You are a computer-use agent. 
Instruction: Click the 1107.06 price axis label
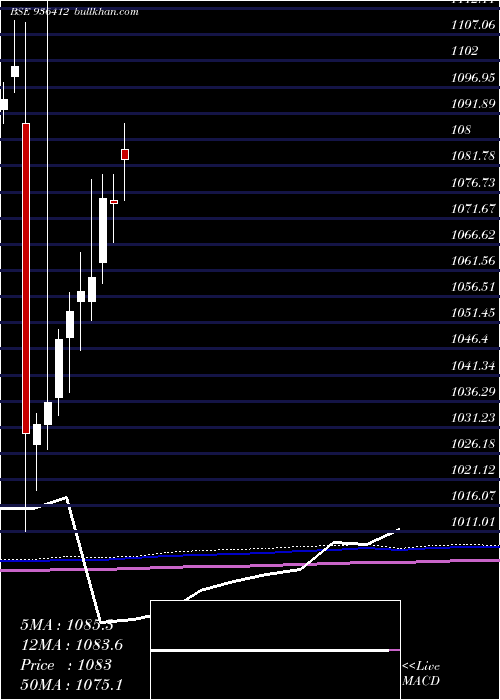point(473,25)
